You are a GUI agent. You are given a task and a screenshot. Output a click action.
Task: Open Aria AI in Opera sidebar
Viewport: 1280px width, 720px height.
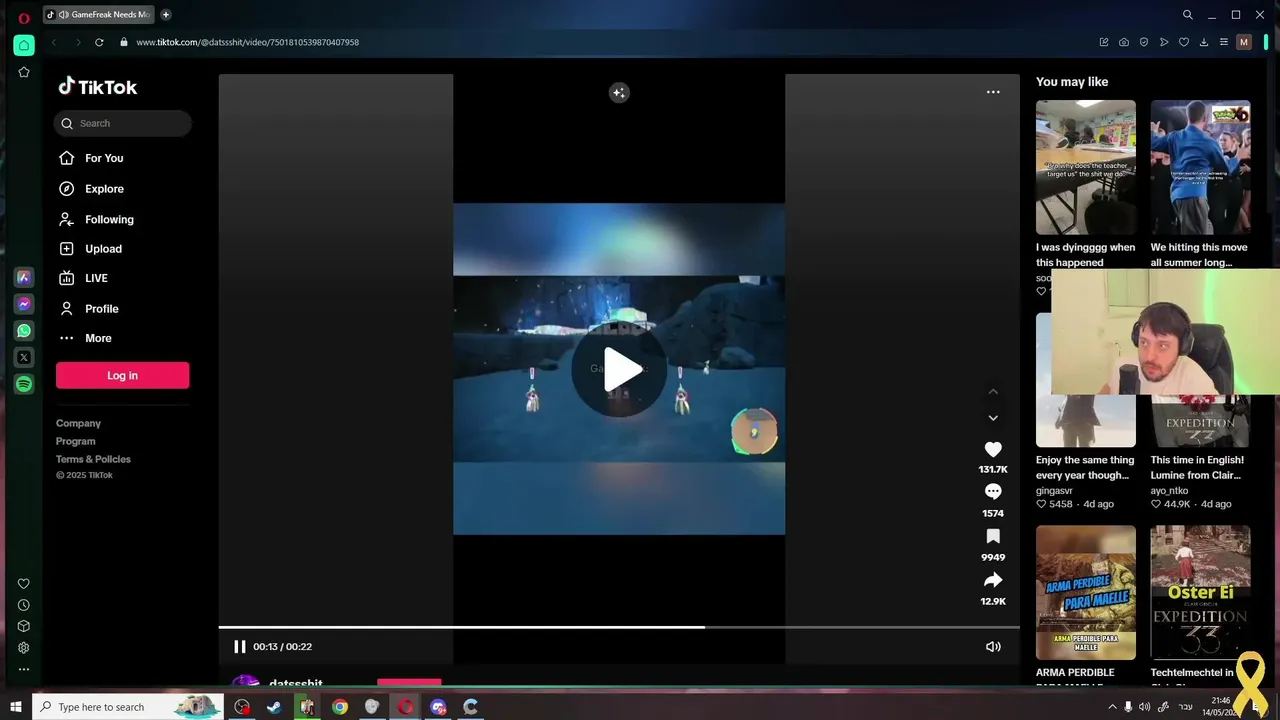click(24, 277)
